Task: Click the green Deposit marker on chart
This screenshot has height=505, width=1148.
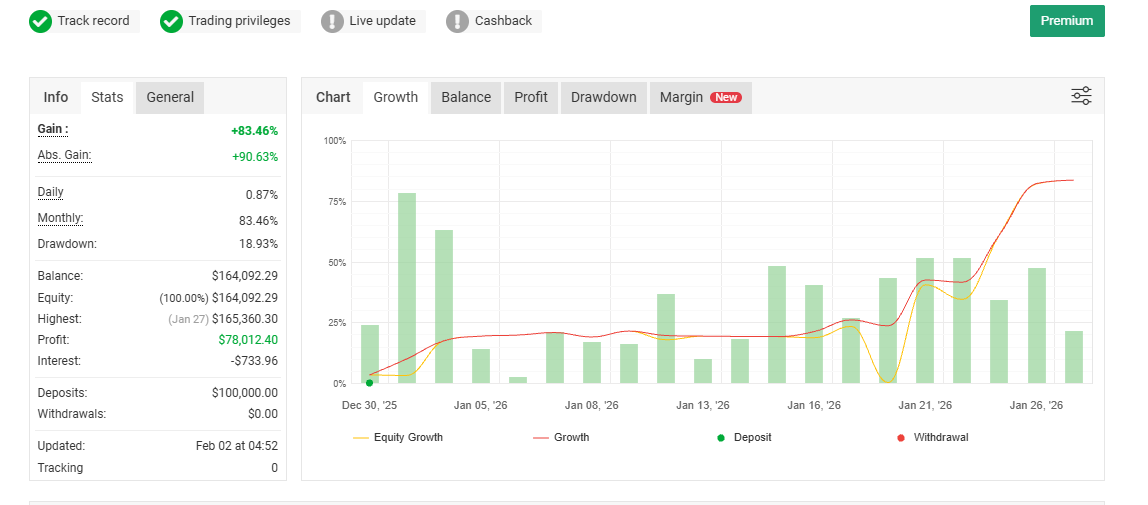Action: [370, 382]
